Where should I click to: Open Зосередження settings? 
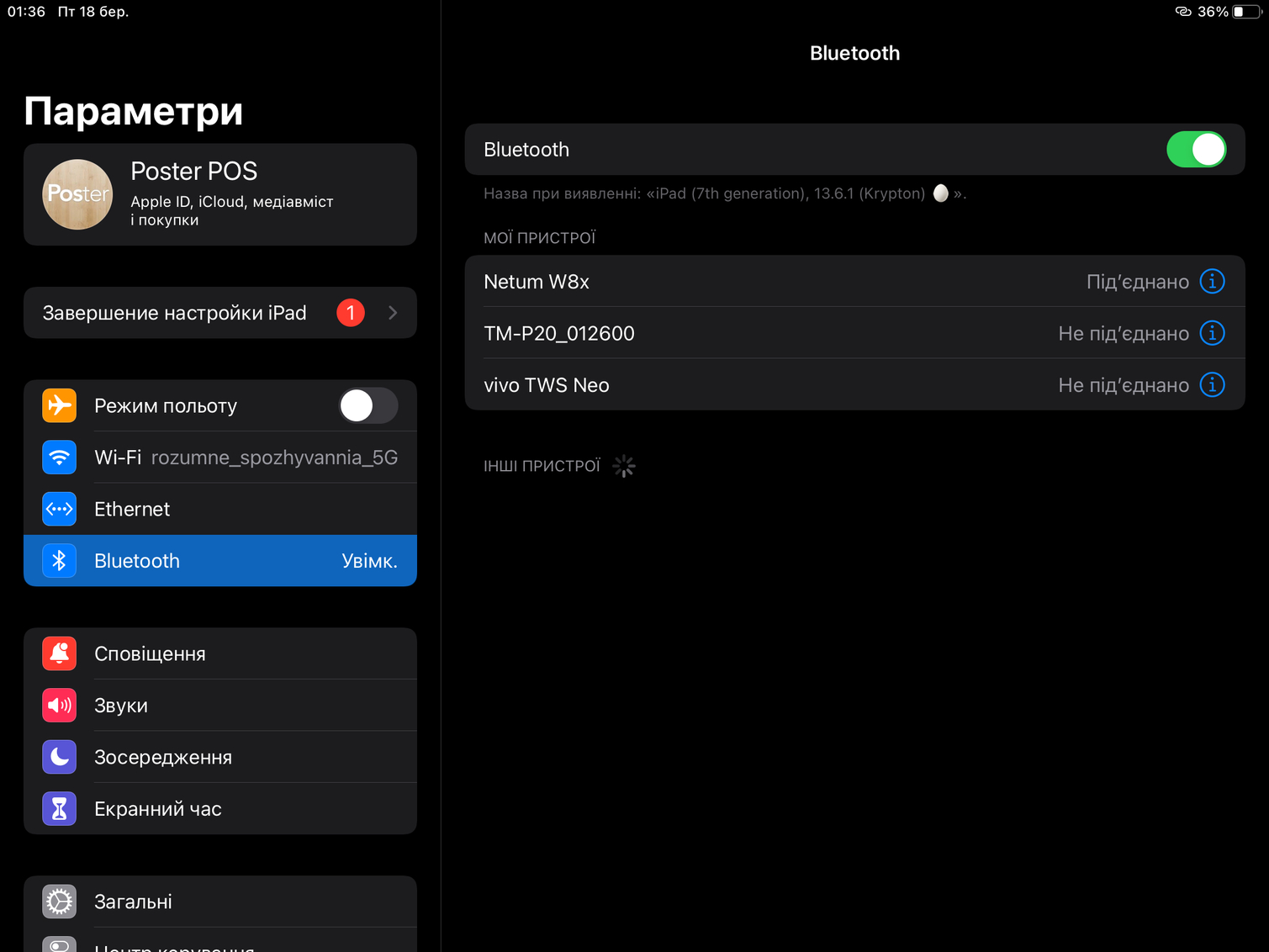220,757
